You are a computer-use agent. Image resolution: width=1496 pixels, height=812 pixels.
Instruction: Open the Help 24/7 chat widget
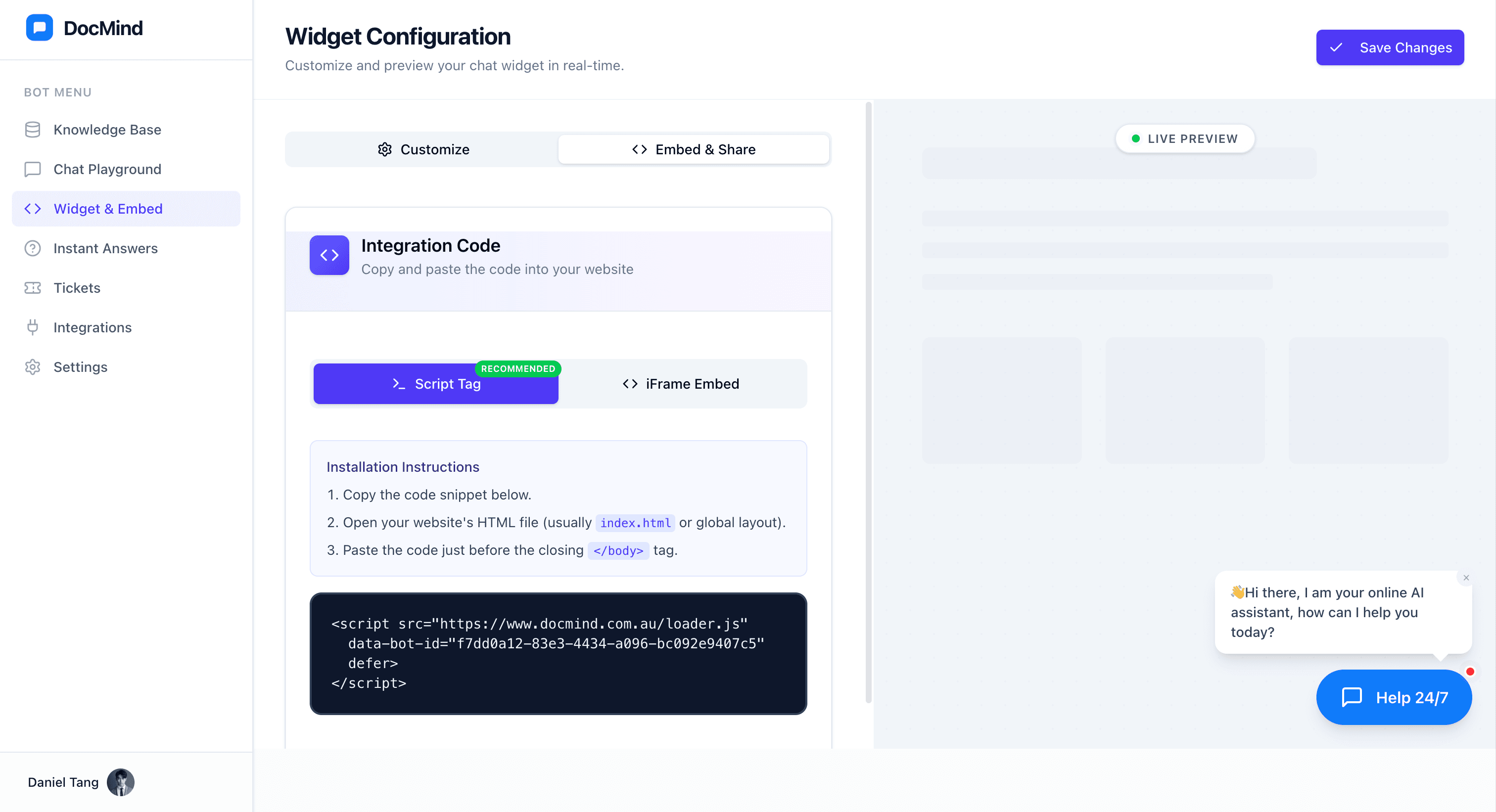coord(1394,698)
